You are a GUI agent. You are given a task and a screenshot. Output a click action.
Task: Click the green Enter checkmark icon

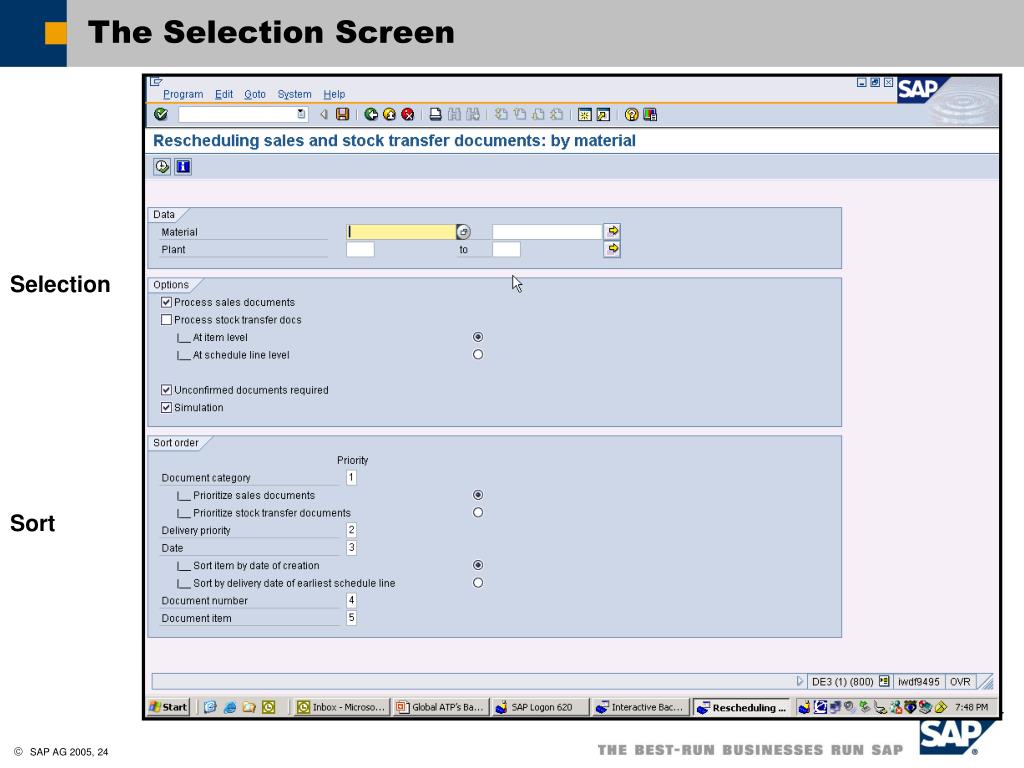161,114
